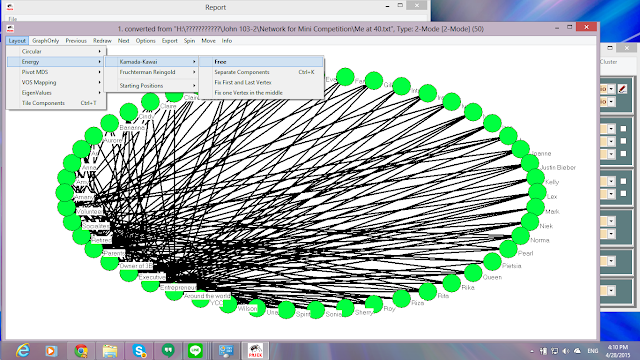Expand the Pivot MDS submenu
Image resolution: width=640 pixels, height=360 pixels.
click(56, 72)
